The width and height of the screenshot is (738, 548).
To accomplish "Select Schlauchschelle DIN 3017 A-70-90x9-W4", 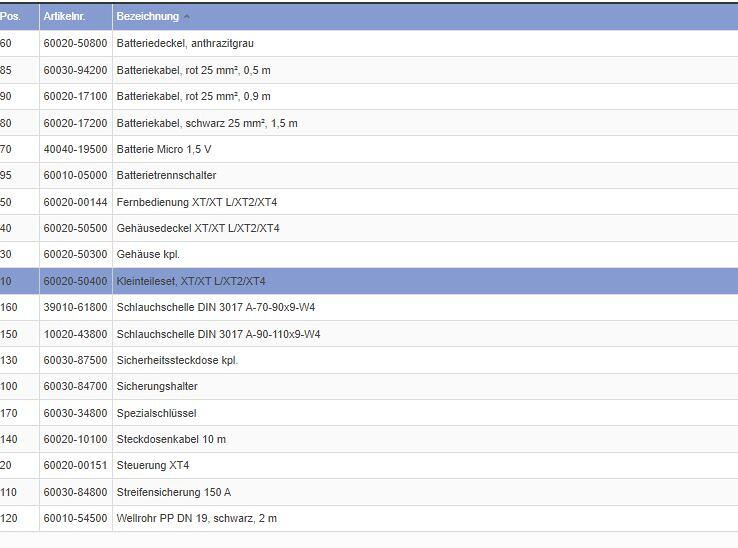I will tap(215, 307).
